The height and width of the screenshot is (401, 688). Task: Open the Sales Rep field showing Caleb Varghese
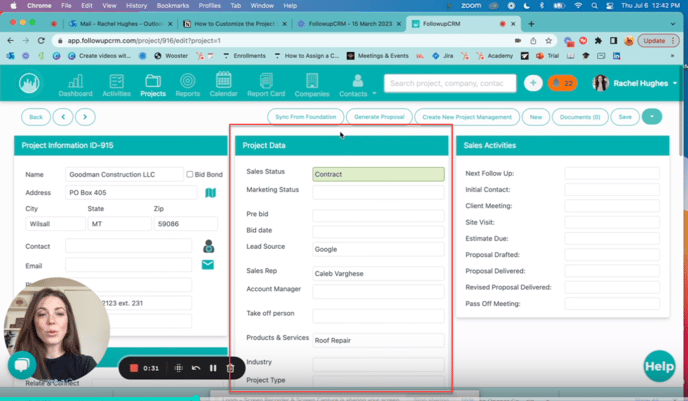378,273
